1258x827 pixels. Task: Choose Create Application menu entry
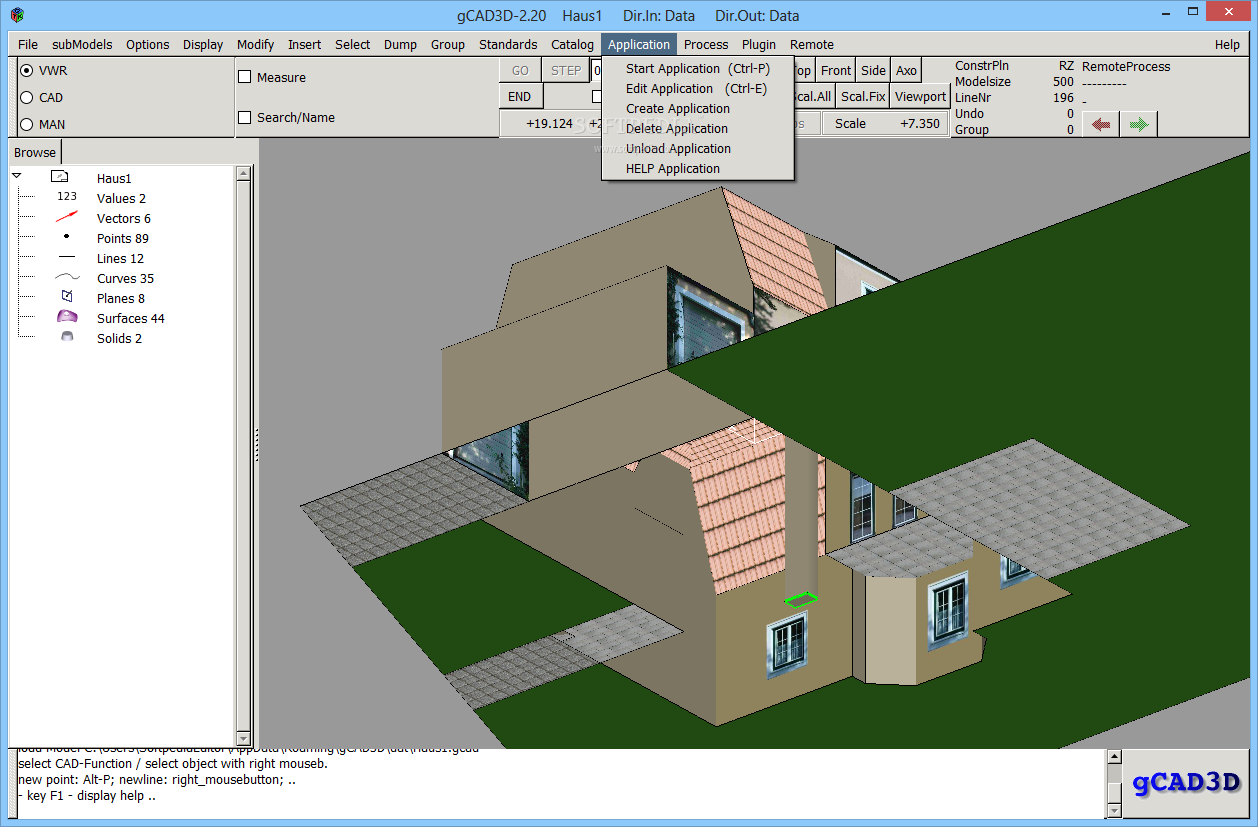pos(698,108)
